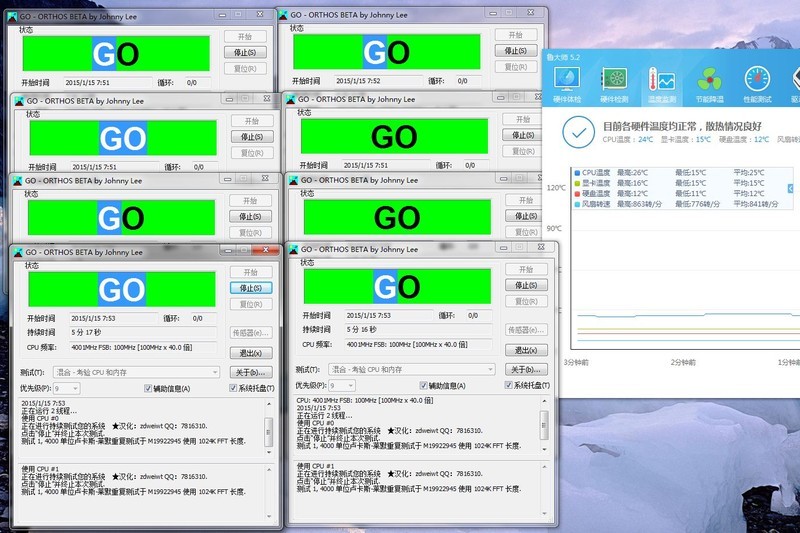Click 复位(R) button in the 5分16秒 window
800x533 pixels.
tap(526, 301)
